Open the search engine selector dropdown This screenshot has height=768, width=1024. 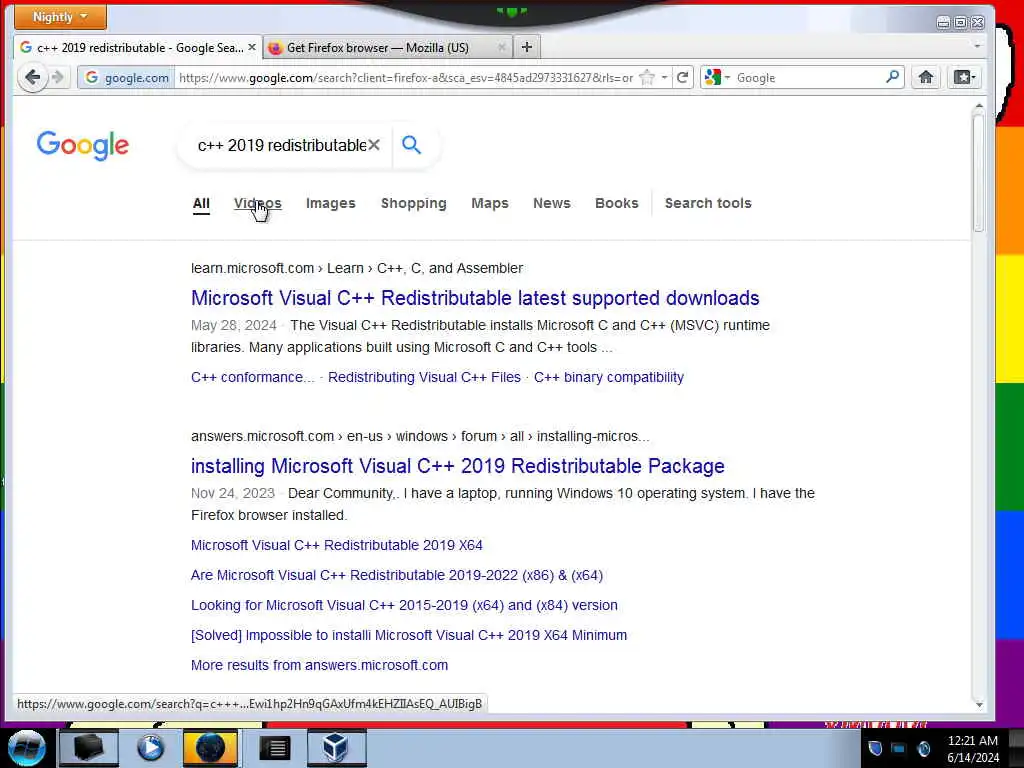716,77
